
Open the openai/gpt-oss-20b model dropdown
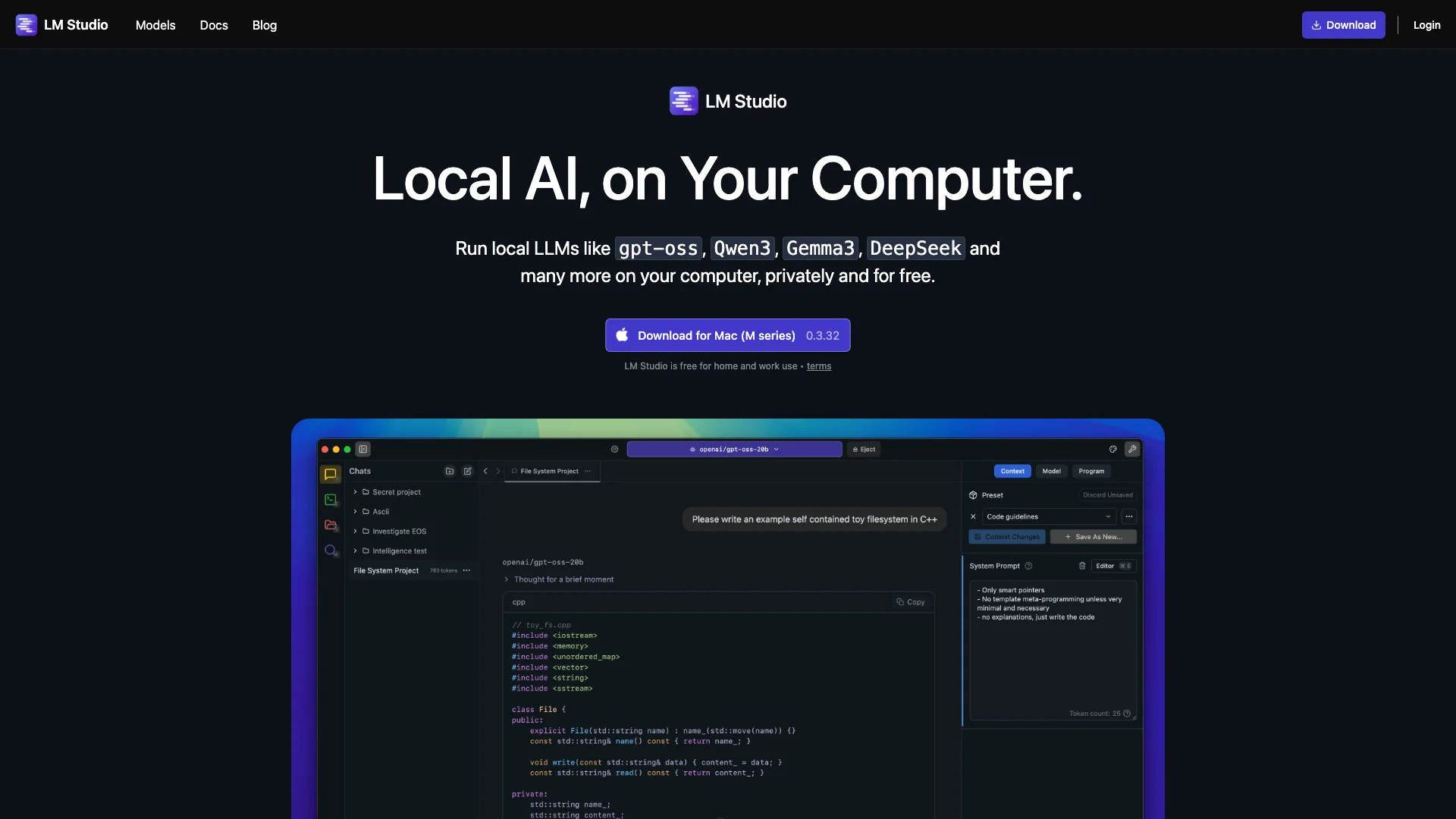pos(733,449)
